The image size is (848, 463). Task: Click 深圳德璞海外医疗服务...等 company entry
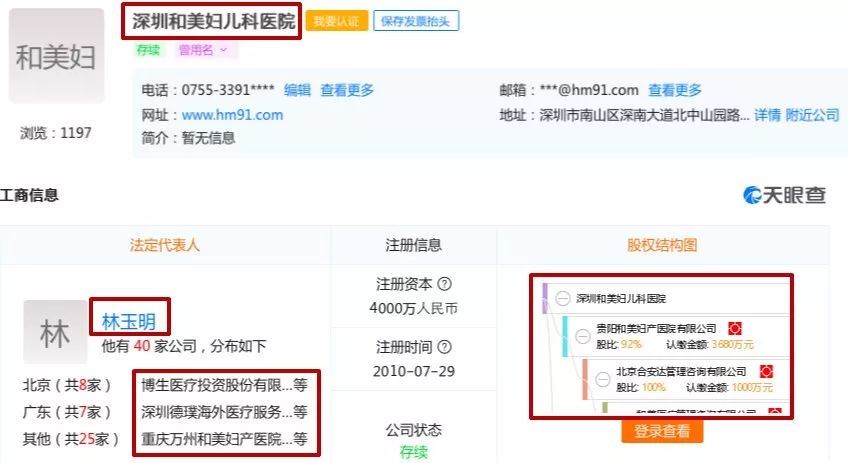pos(224,412)
